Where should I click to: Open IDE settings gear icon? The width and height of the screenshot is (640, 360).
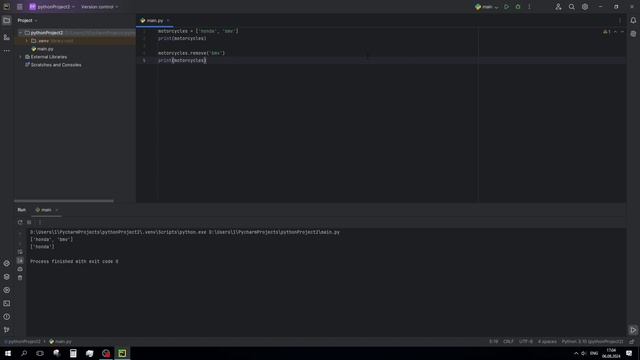click(585, 7)
